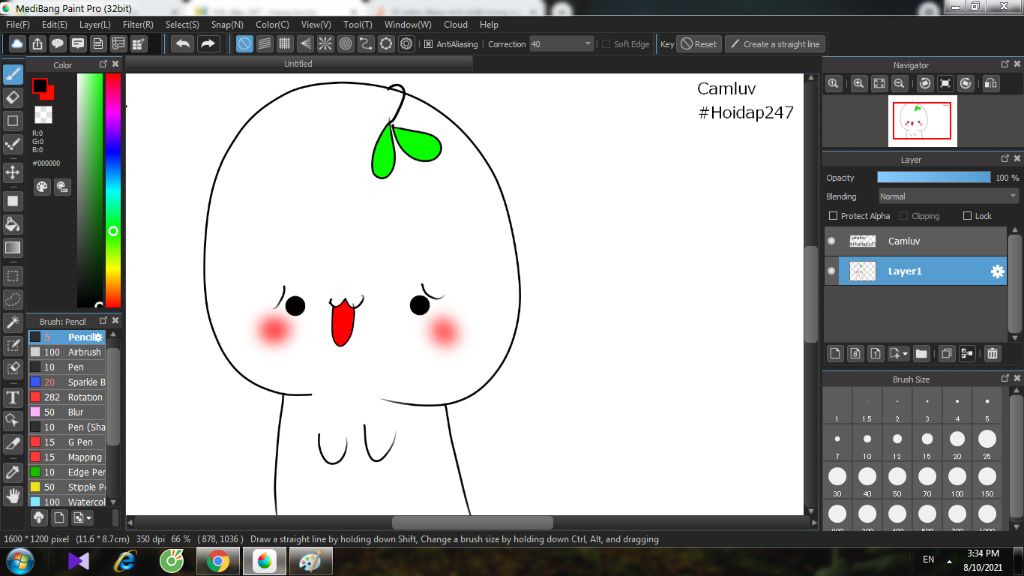Click Create a straight line button
This screenshot has width=1024, height=576.
click(775, 44)
